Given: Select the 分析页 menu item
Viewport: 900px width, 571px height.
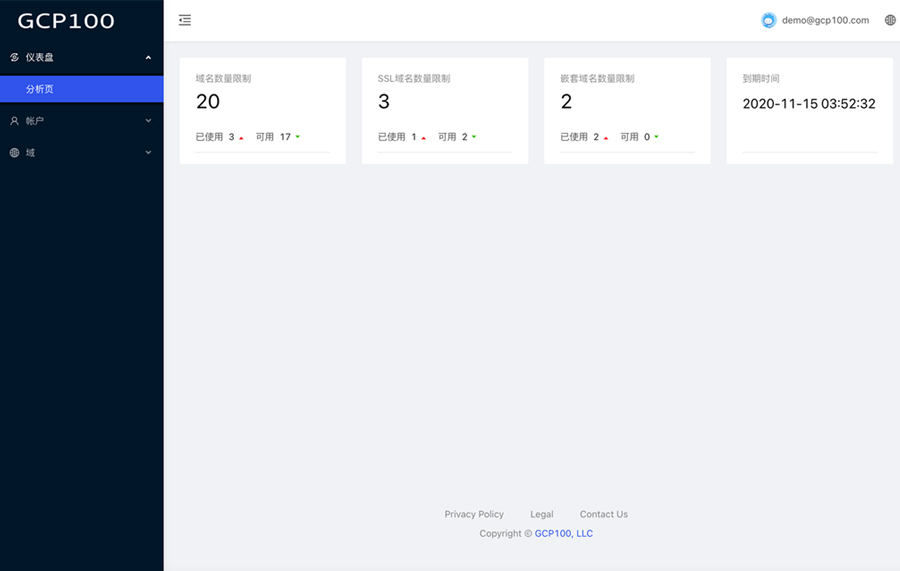Looking at the screenshot, I should coord(40,89).
